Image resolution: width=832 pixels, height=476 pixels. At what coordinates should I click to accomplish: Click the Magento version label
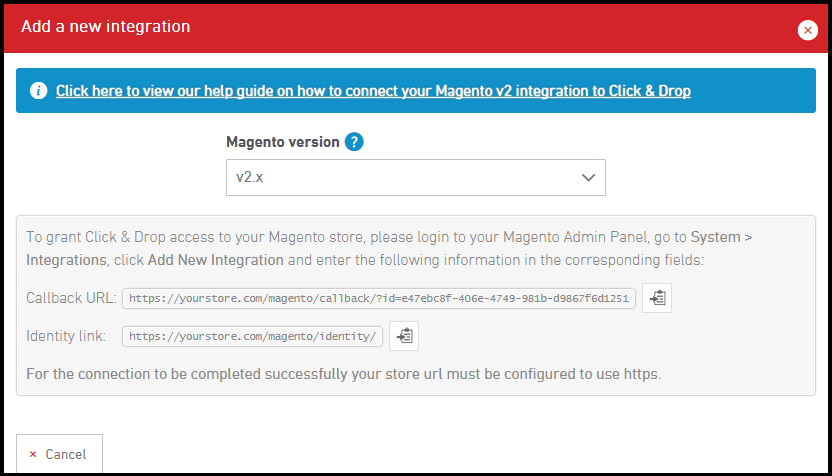[x=282, y=142]
